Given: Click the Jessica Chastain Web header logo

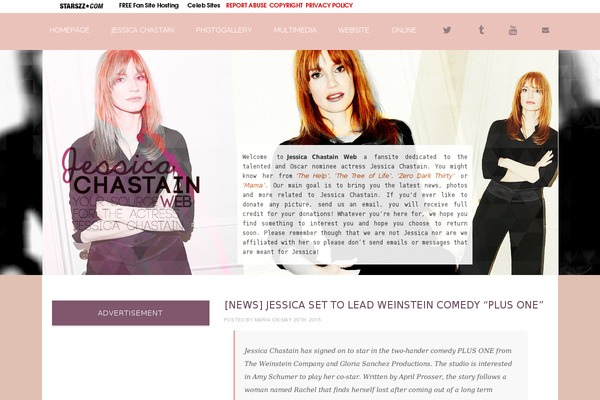Looking at the screenshot, I should pos(130,189).
